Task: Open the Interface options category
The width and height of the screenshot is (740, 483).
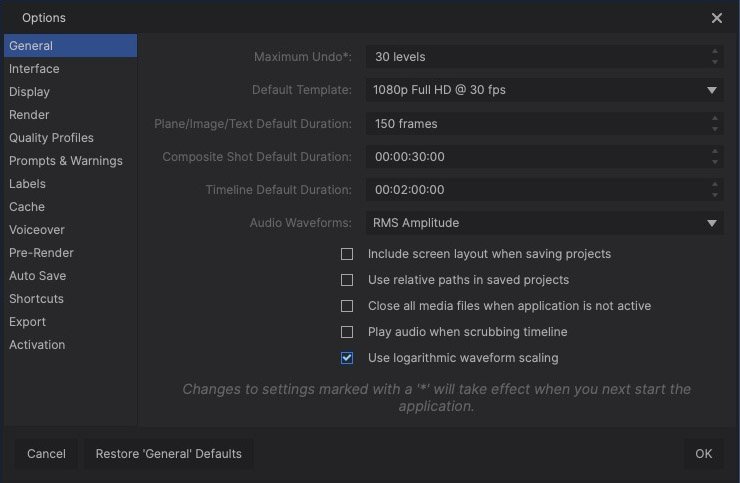Action: pos(34,69)
